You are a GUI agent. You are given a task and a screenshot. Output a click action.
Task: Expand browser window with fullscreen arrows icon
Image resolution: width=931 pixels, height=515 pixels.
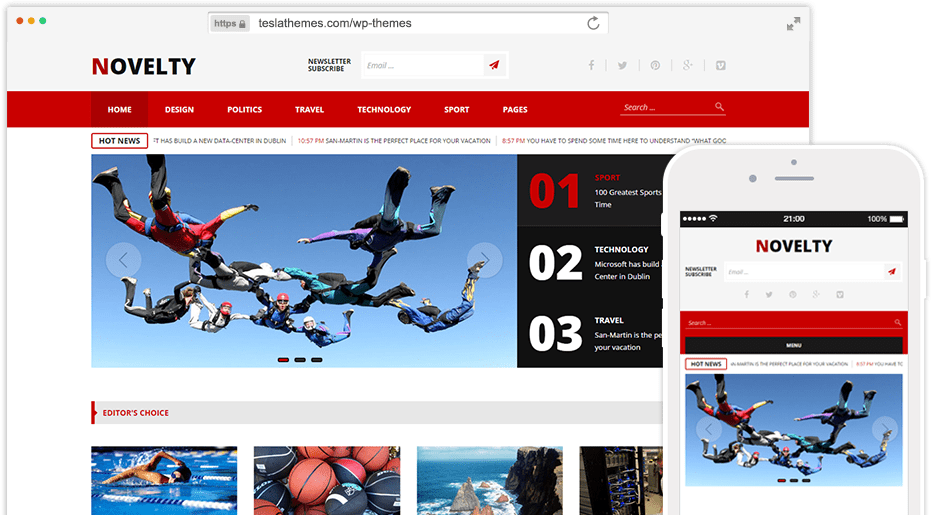(793, 24)
